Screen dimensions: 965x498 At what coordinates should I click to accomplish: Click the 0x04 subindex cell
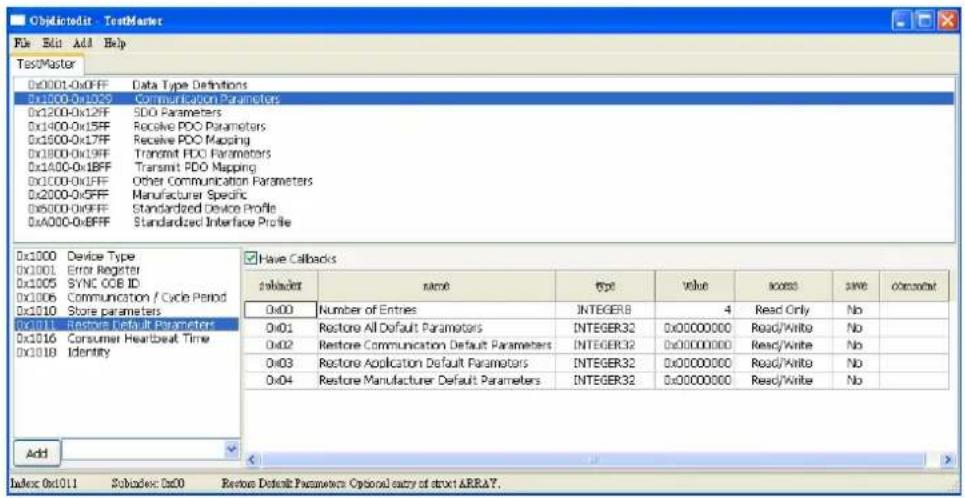(x=281, y=380)
